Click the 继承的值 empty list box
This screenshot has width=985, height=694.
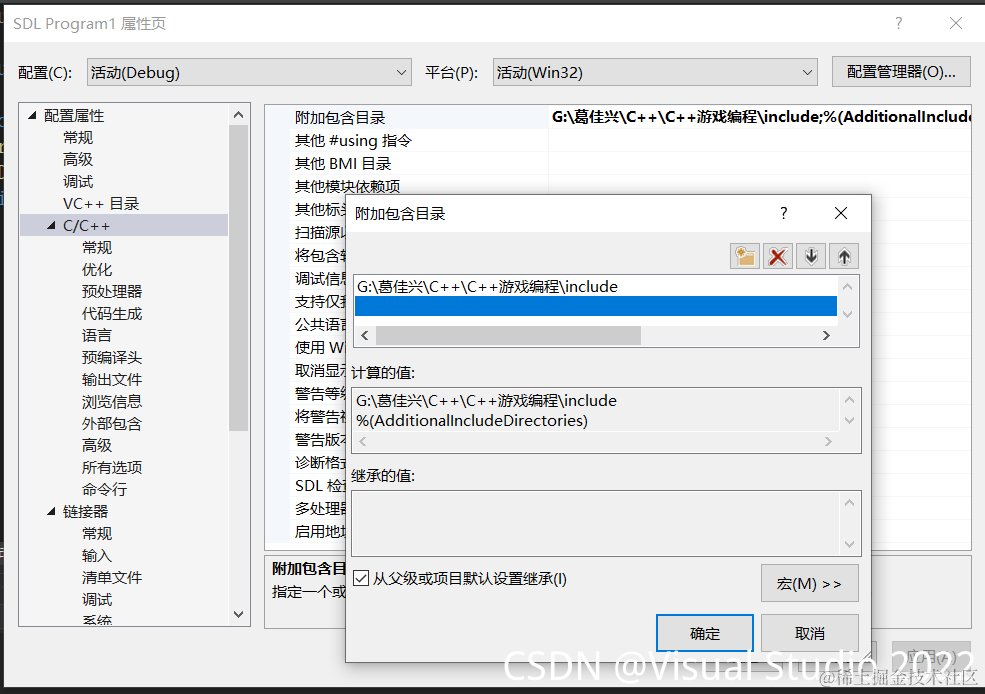[606, 523]
